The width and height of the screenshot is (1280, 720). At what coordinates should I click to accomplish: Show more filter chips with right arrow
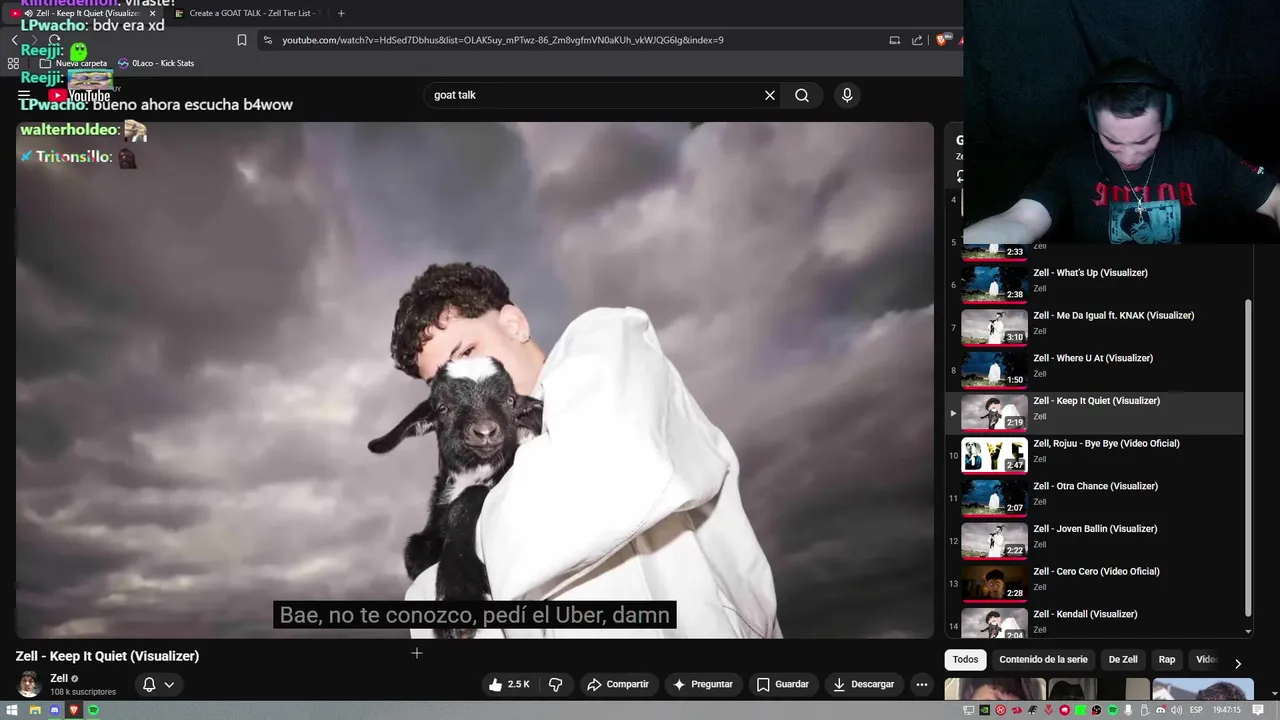click(1238, 663)
